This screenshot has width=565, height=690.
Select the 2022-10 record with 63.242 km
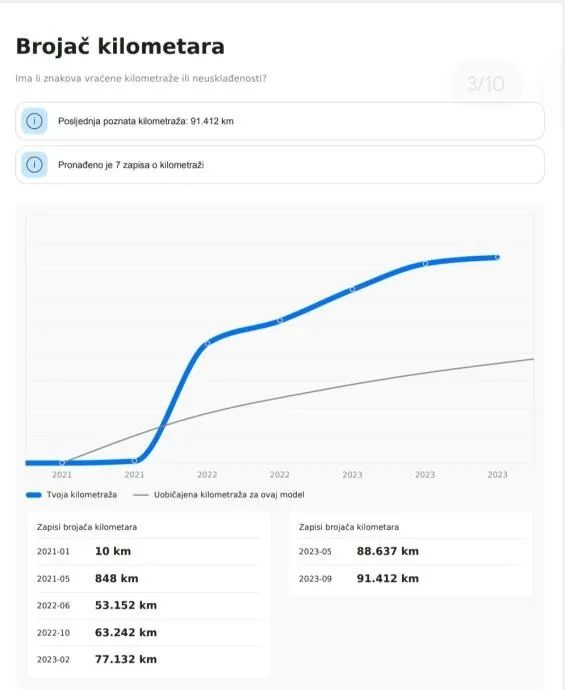(149, 632)
